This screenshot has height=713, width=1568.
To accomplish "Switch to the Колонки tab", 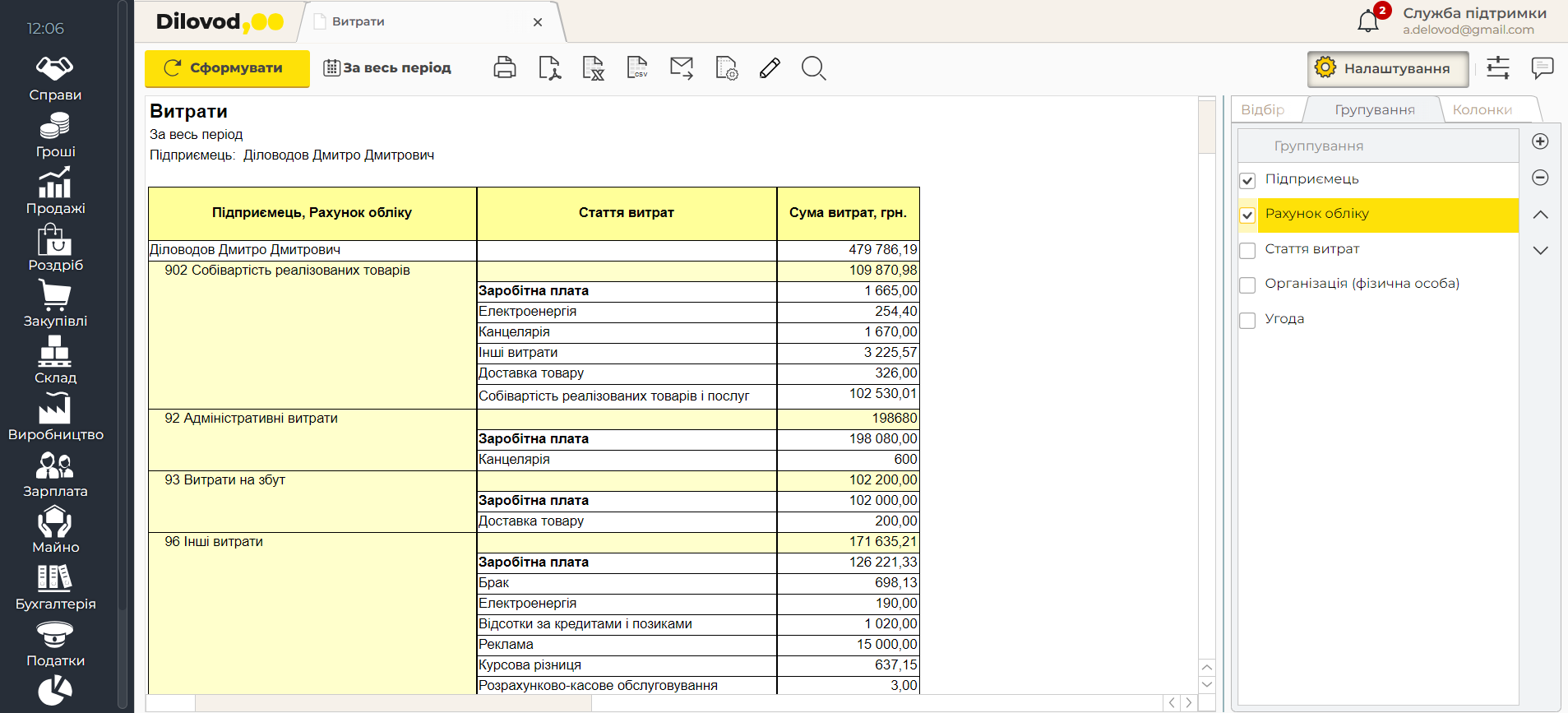I will coord(1482,110).
